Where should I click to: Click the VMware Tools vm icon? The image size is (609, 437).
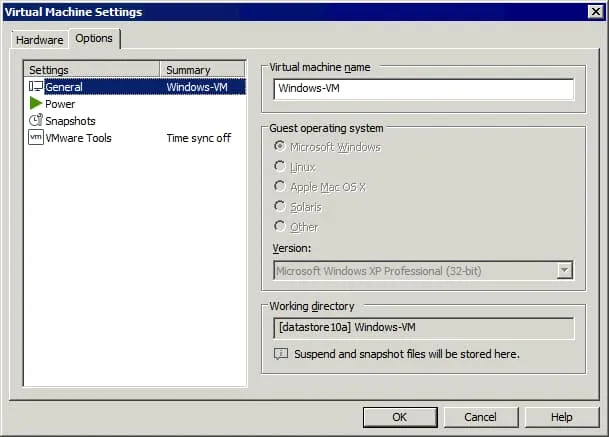point(35,138)
